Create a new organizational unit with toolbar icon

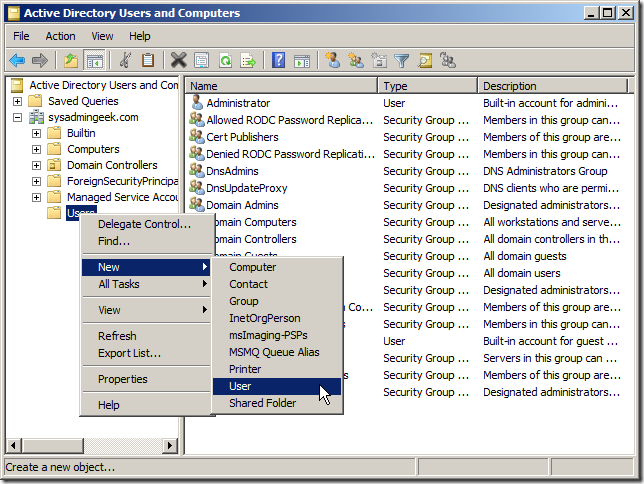pyautogui.click(x=379, y=60)
